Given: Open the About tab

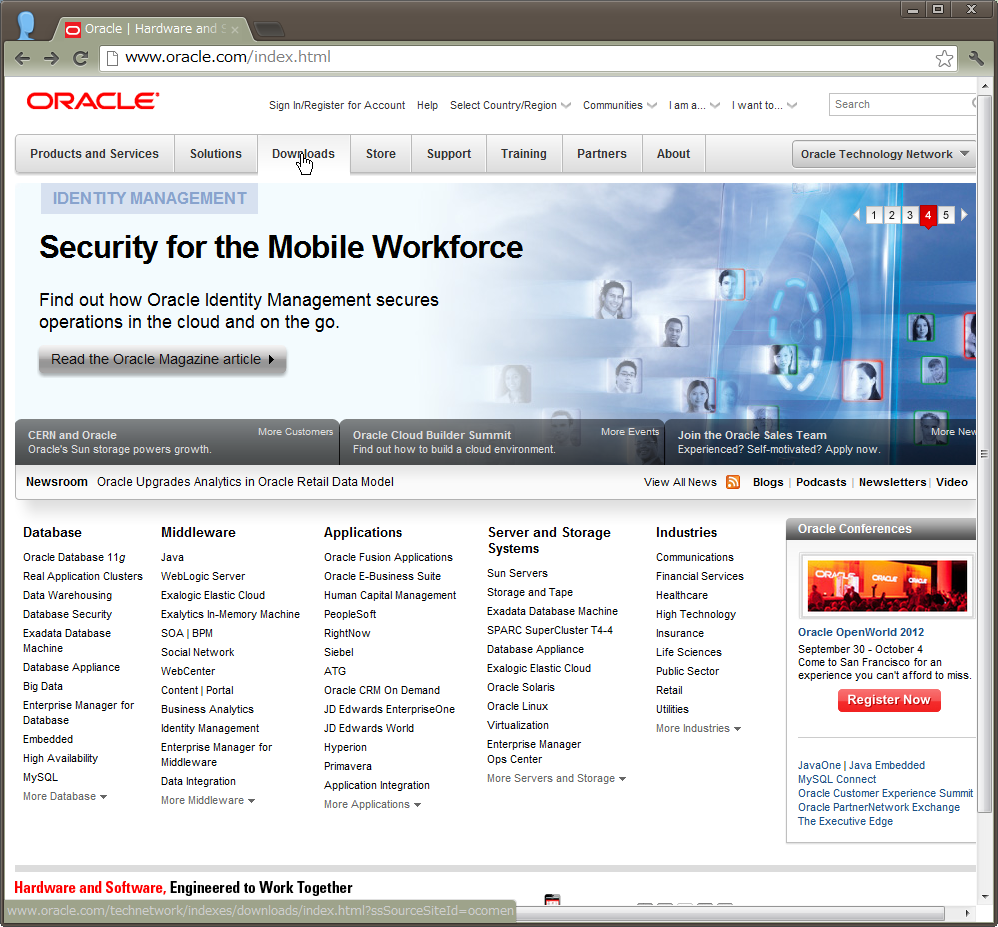Looking at the screenshot, I should [673, 154].
